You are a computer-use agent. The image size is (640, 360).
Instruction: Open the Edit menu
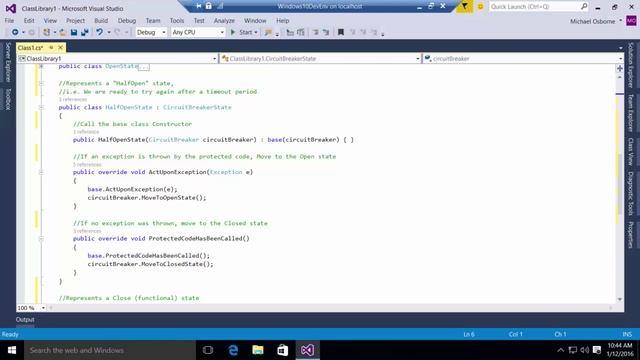[x=29, y=20]
